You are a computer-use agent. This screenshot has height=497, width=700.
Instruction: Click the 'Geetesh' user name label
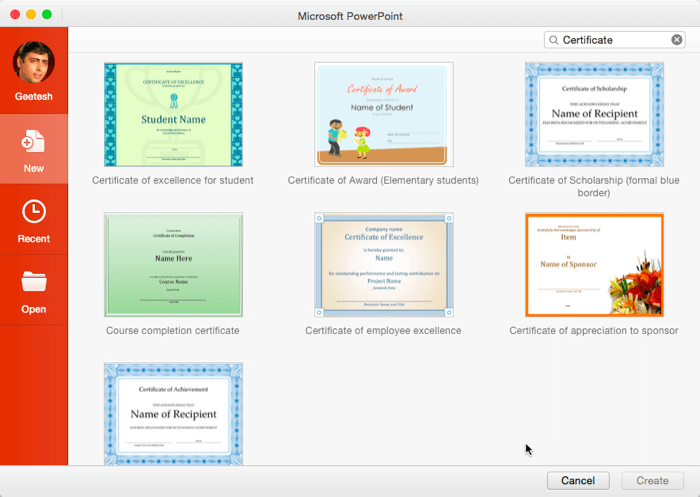coord(33,96)
